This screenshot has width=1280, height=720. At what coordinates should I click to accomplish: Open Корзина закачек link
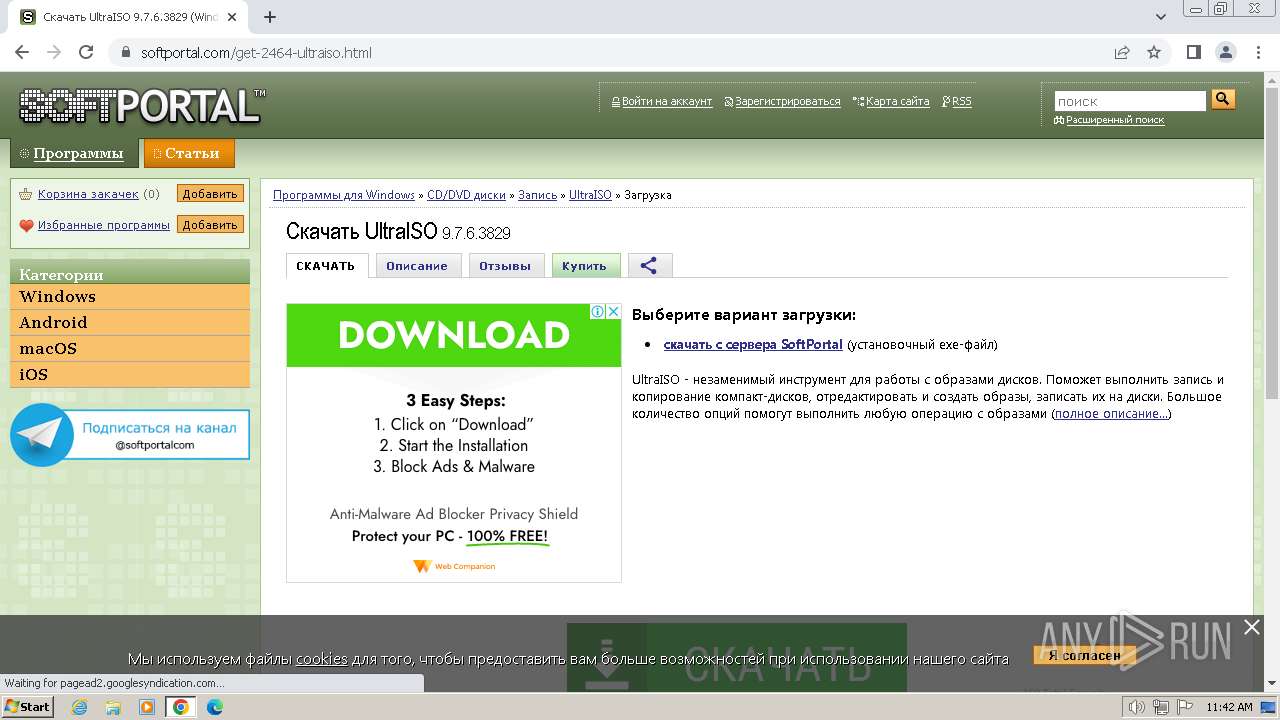(88, 194)
